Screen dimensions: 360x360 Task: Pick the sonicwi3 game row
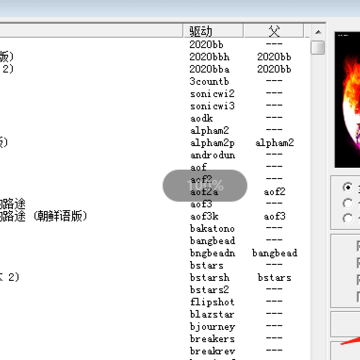pos(212,106)
